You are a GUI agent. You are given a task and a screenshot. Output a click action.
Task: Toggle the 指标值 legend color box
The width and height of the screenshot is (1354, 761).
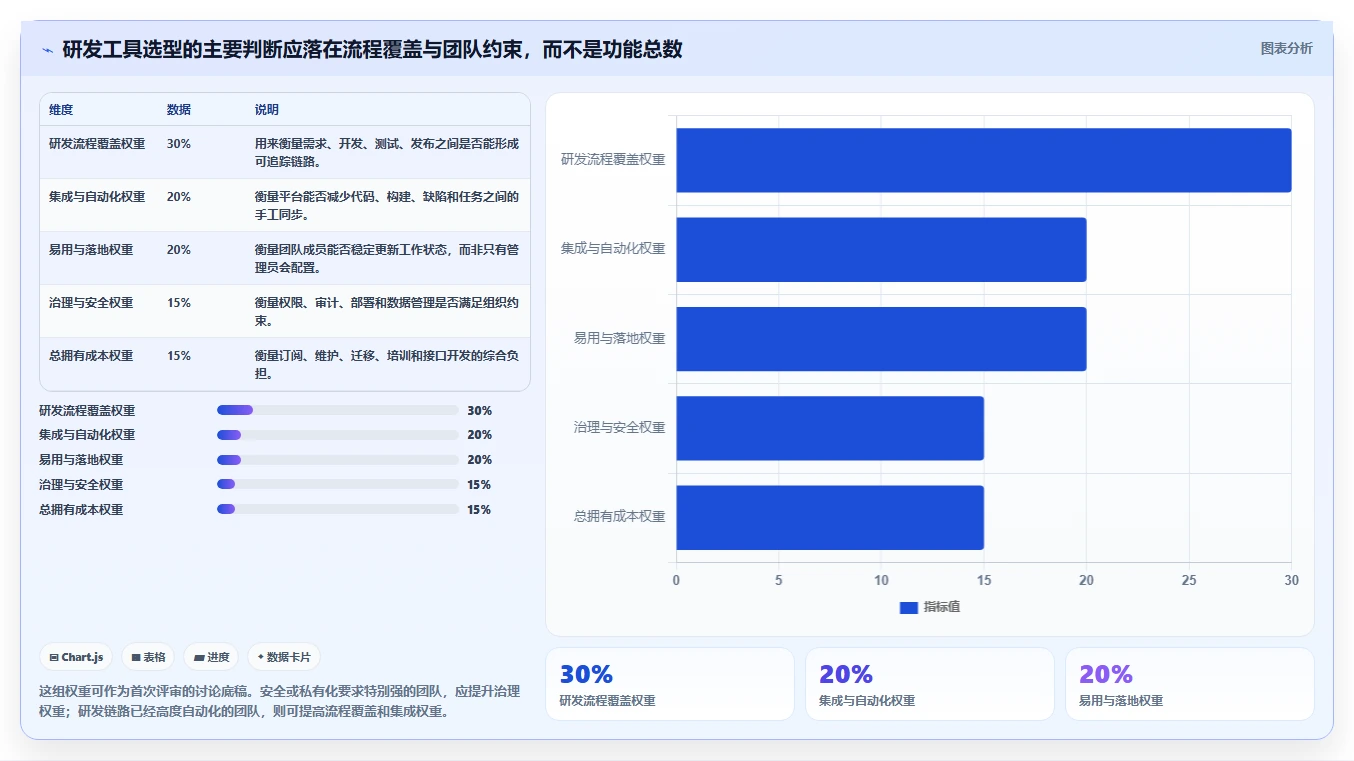tap(909, 607)
